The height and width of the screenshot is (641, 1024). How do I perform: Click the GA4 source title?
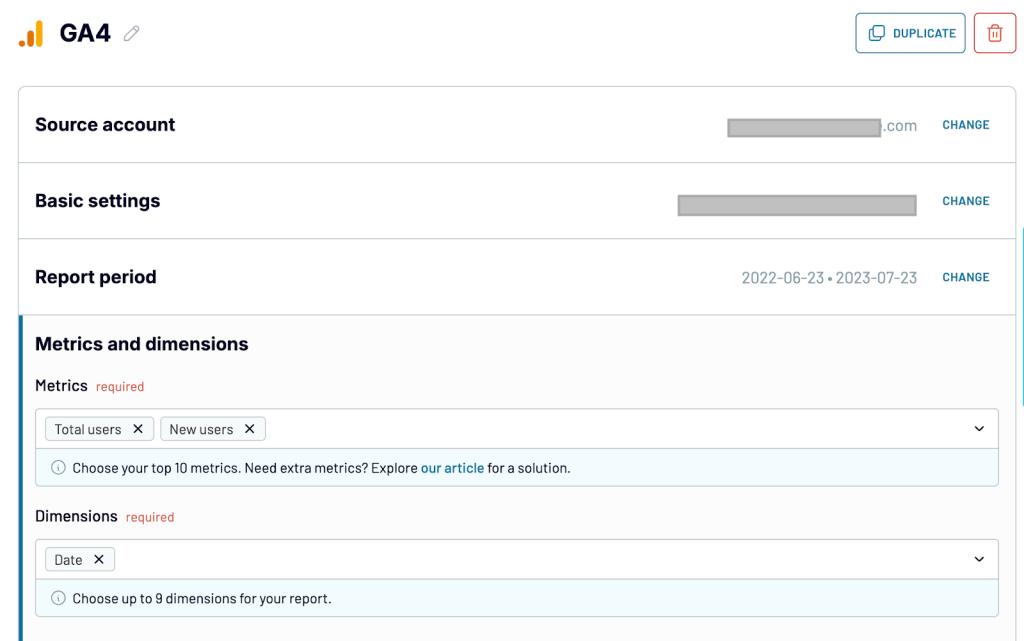tap(85, 33)
